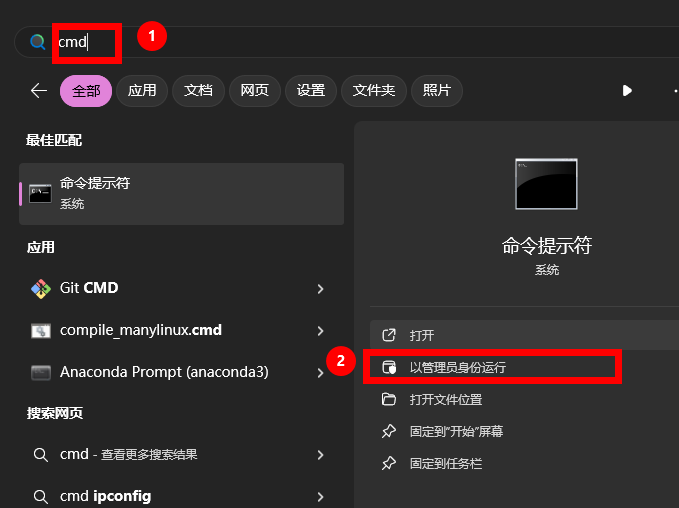Click the search magnifier icon in search box
Image resolution: width=679 pixels, height=508 pixels.
tap(38, 42)
